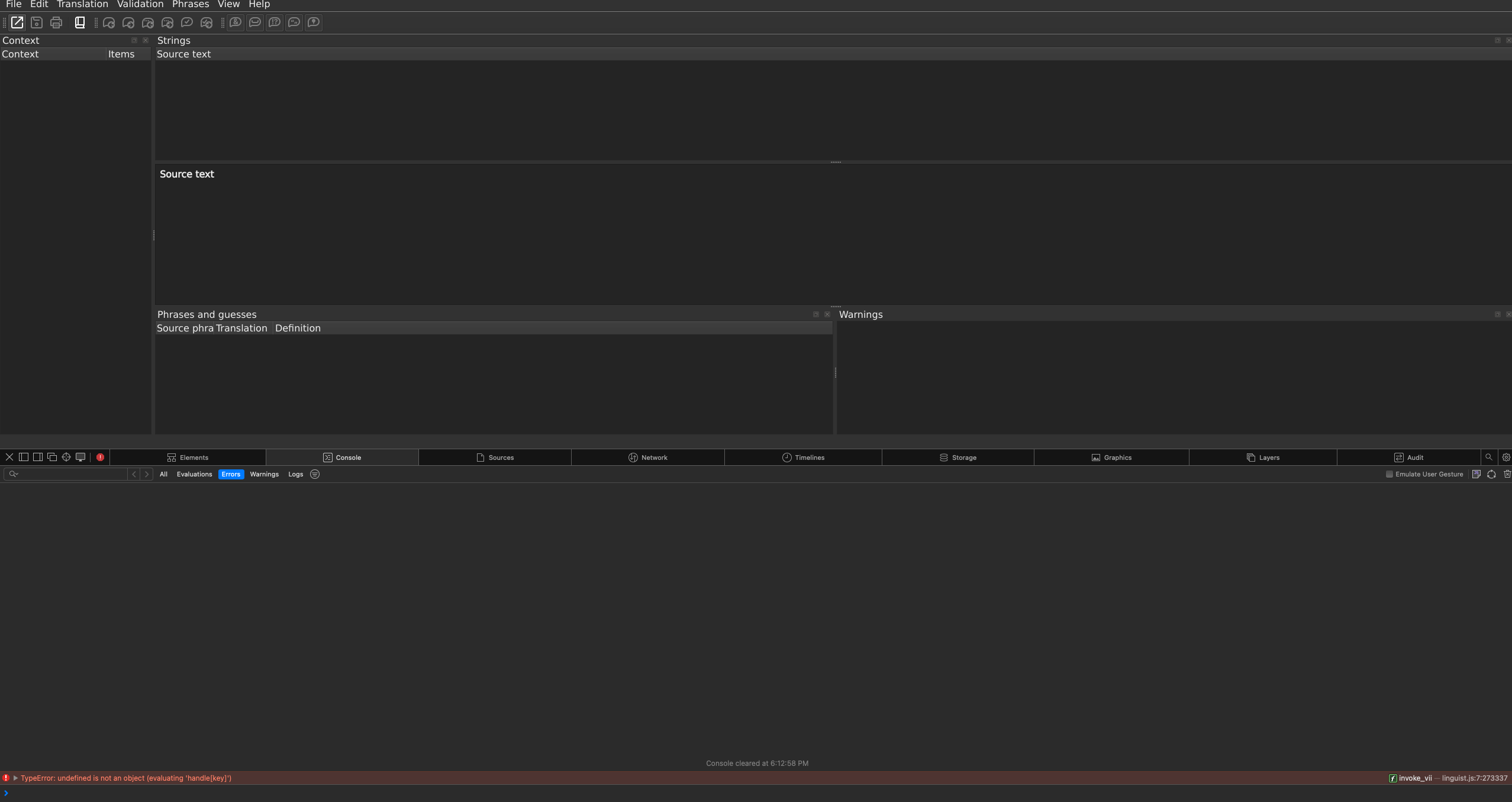The image size is (1512, 802).
Task: Filter console by Logs
Action: click(x=295, y=474)
